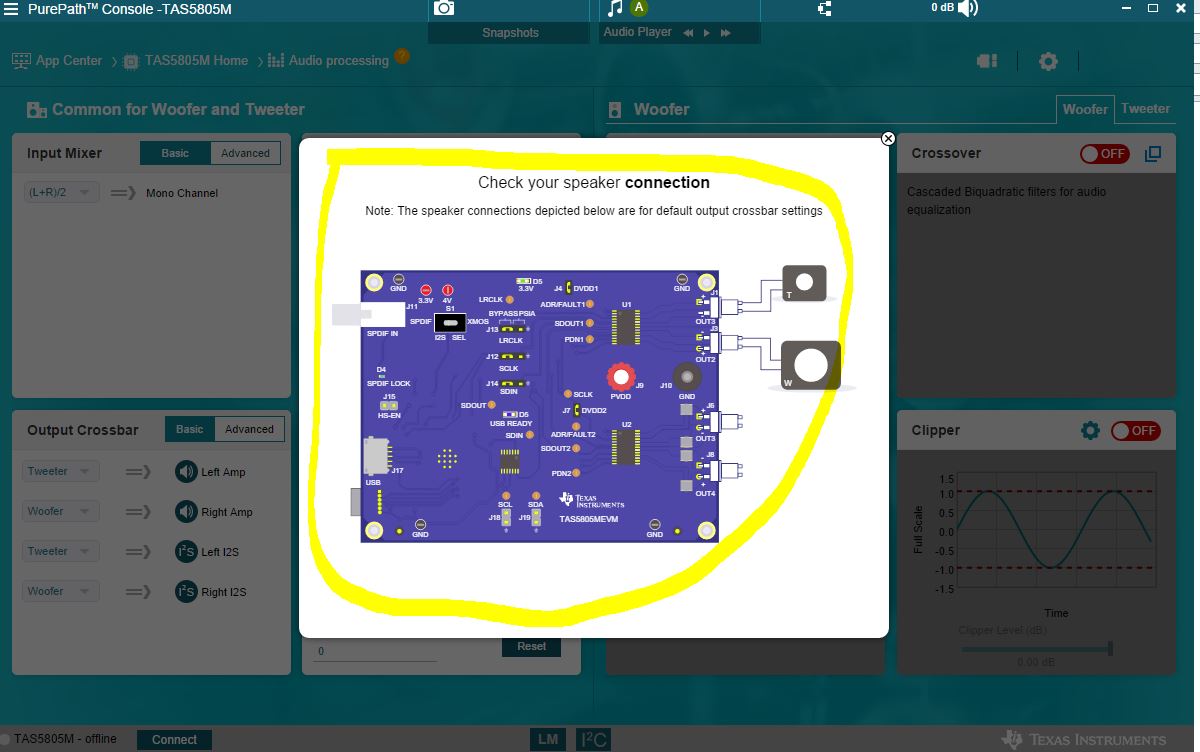The image size is (1200, 752).
Task: Select the Input Mixer Basic mode
Action: point(175,153)
